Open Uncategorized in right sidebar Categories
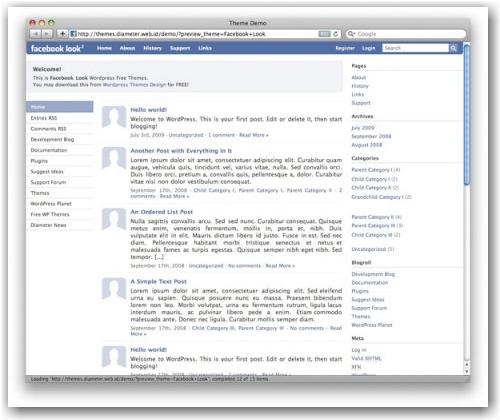Screen dimensions: 500x420 click(369, 249)
